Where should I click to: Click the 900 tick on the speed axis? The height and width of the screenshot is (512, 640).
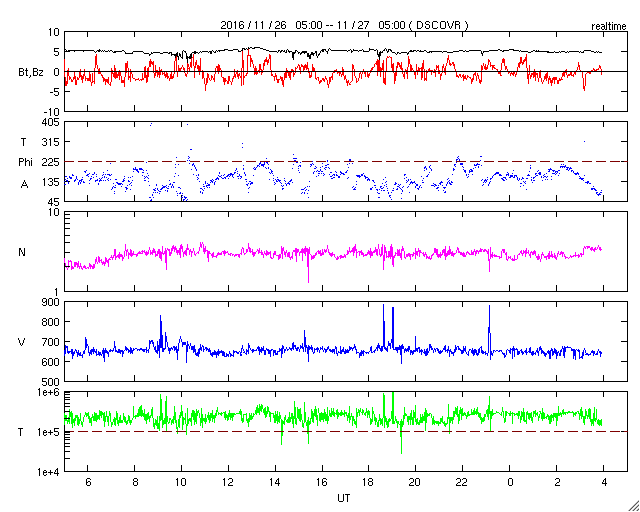click(52, 302)
